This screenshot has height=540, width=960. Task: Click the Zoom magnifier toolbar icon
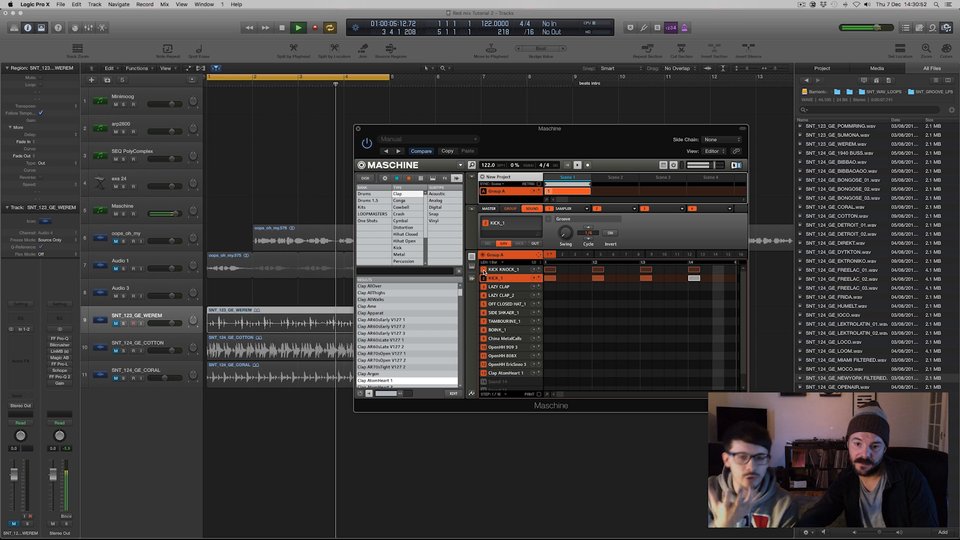tap(926, 50)
